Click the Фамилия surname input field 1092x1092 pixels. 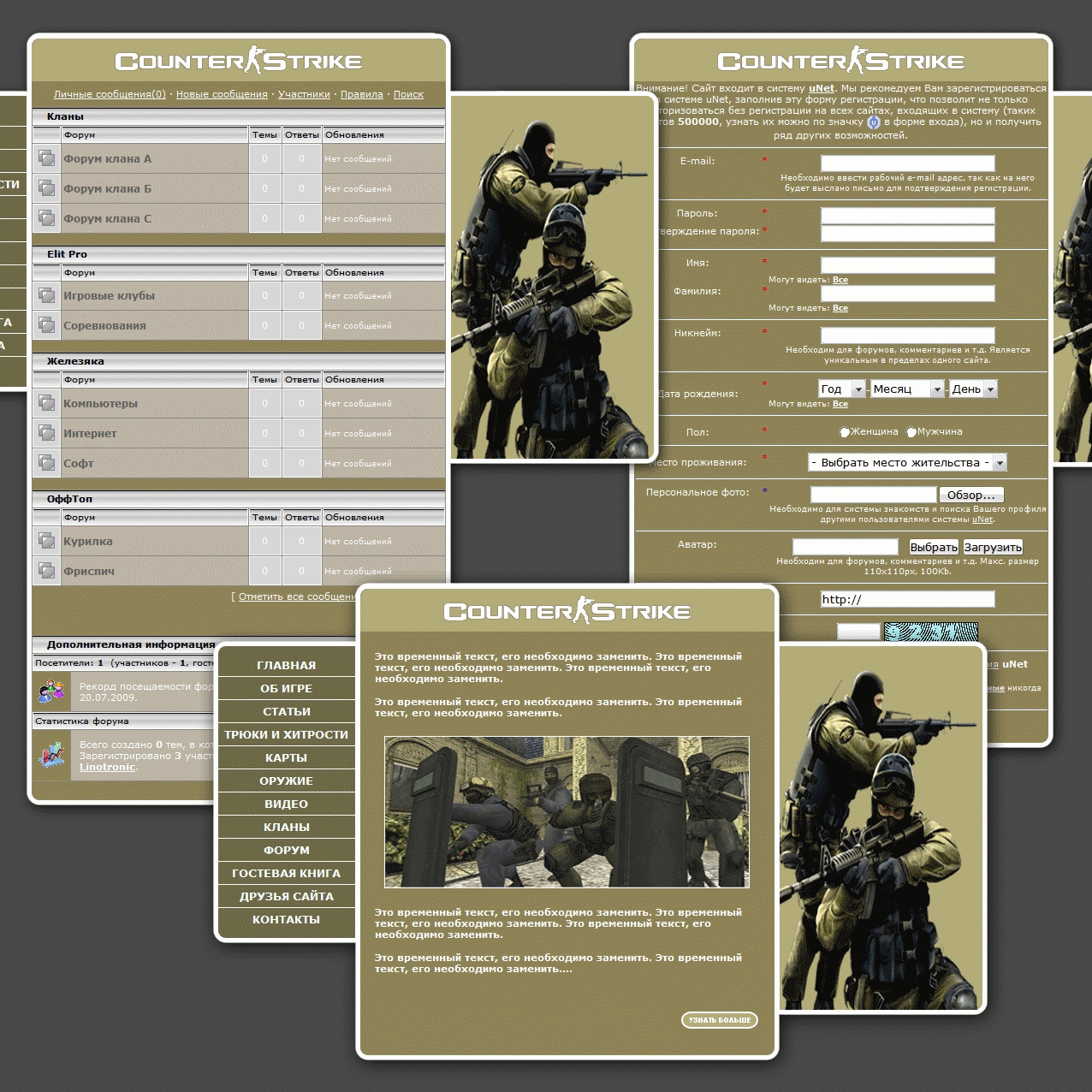(908, 294)
